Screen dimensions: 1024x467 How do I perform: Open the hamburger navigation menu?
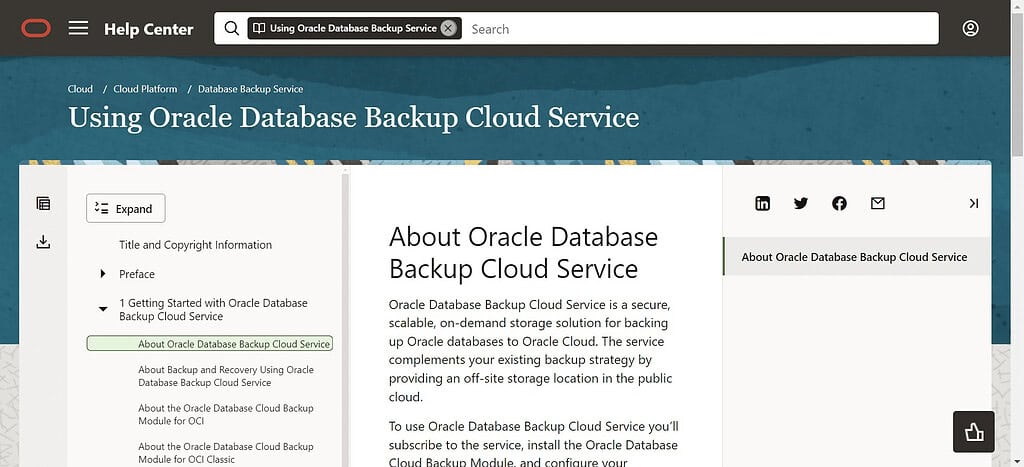pyautogui.click(x=78, y=28)
